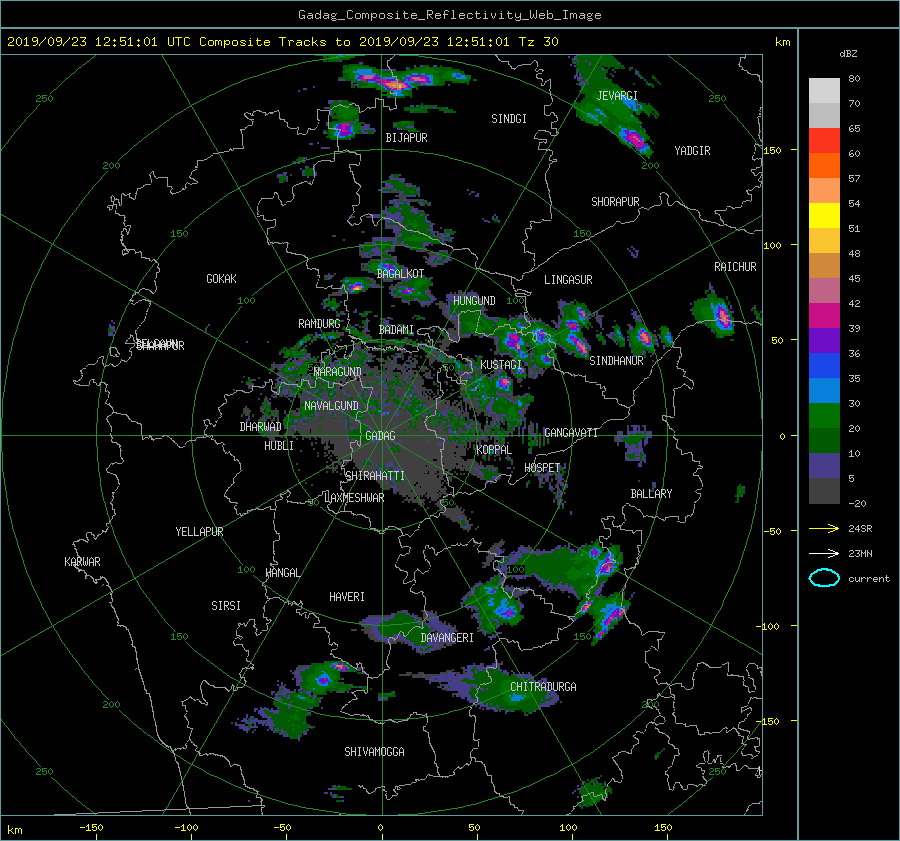Viewport: 900px width, 841px height.
Task: Click the SHIRAHATTI city label
Action: (375, 475)
